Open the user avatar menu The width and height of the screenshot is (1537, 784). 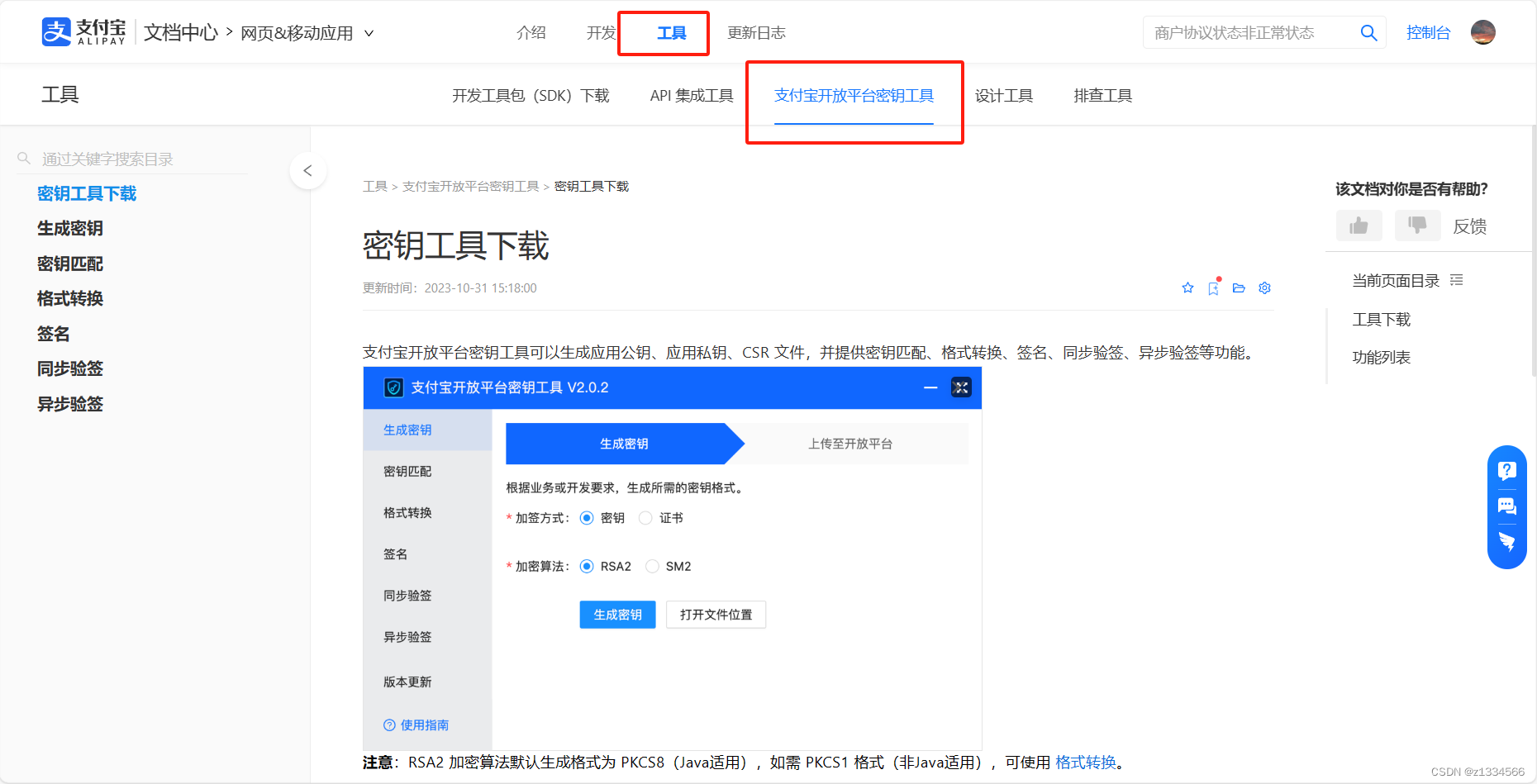[1483, 32]
